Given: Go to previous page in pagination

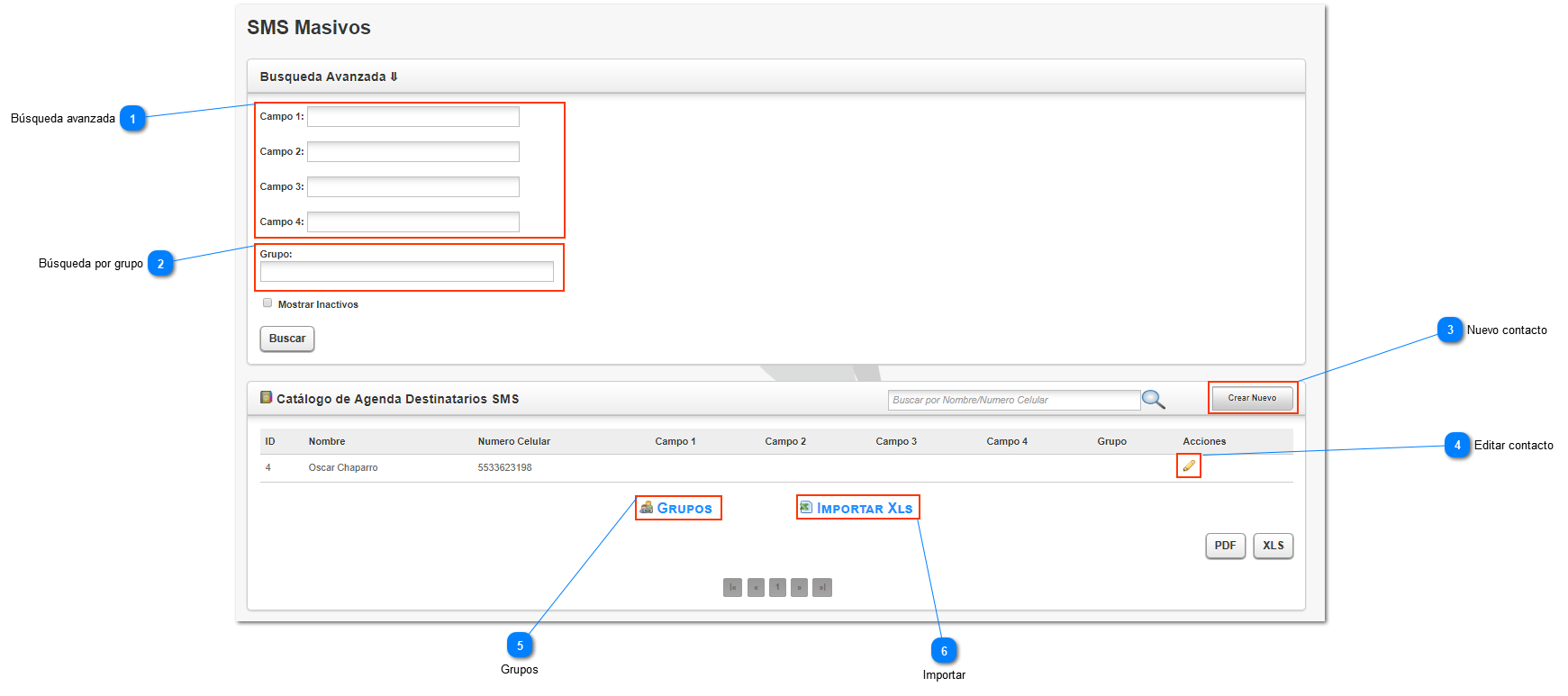Looking at the screenshot, I should coord(756,588).
